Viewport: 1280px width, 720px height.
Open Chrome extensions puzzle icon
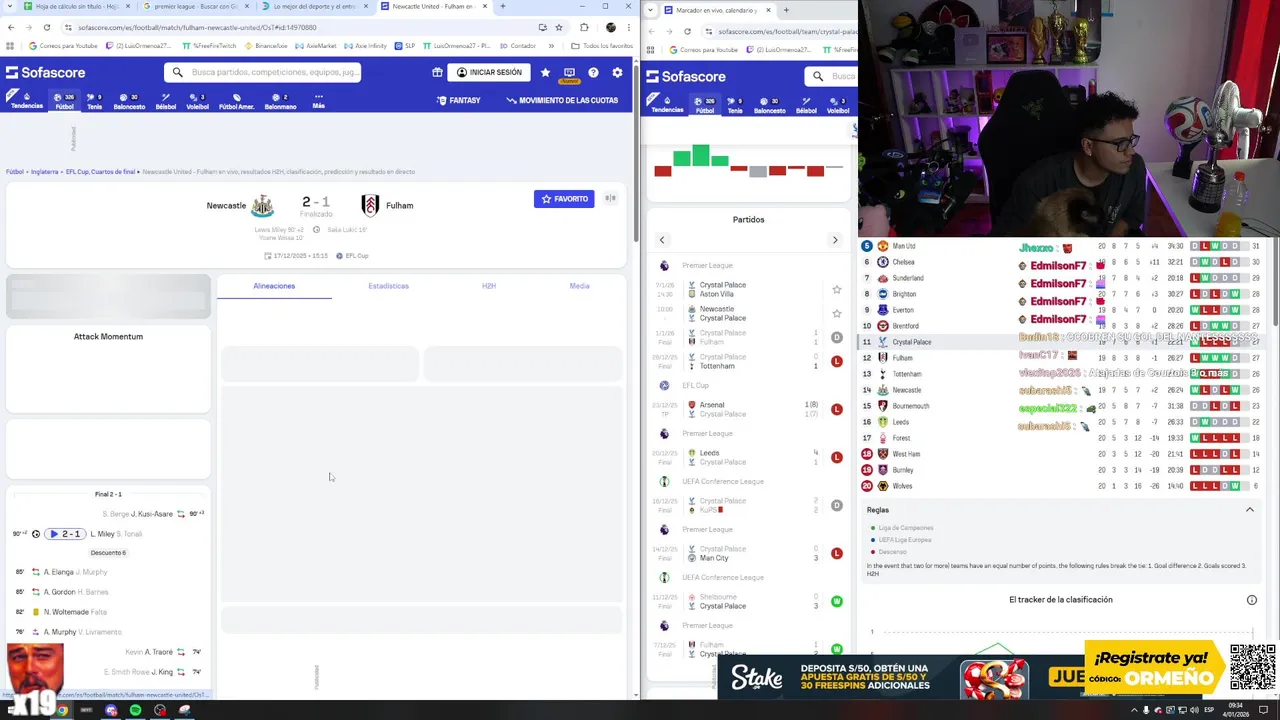584,27
